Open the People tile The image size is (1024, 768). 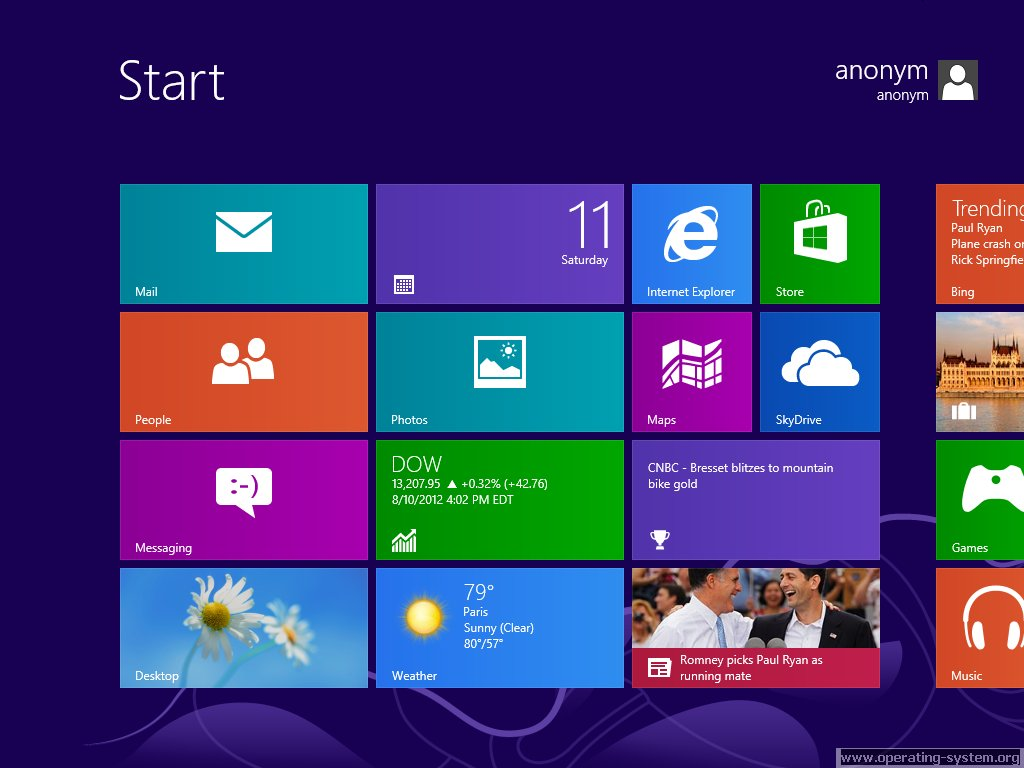coord(243,371)
